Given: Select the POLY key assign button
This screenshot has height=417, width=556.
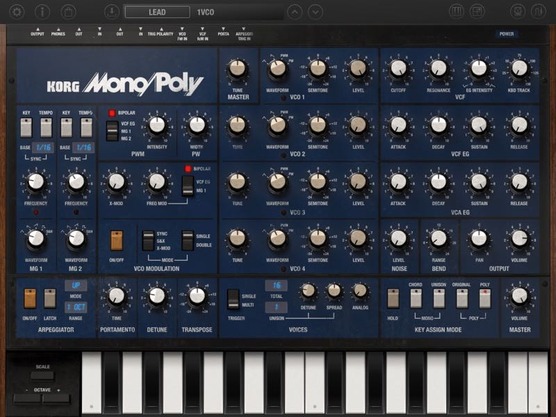Looking at the screenshot, I should pos(485,299).
